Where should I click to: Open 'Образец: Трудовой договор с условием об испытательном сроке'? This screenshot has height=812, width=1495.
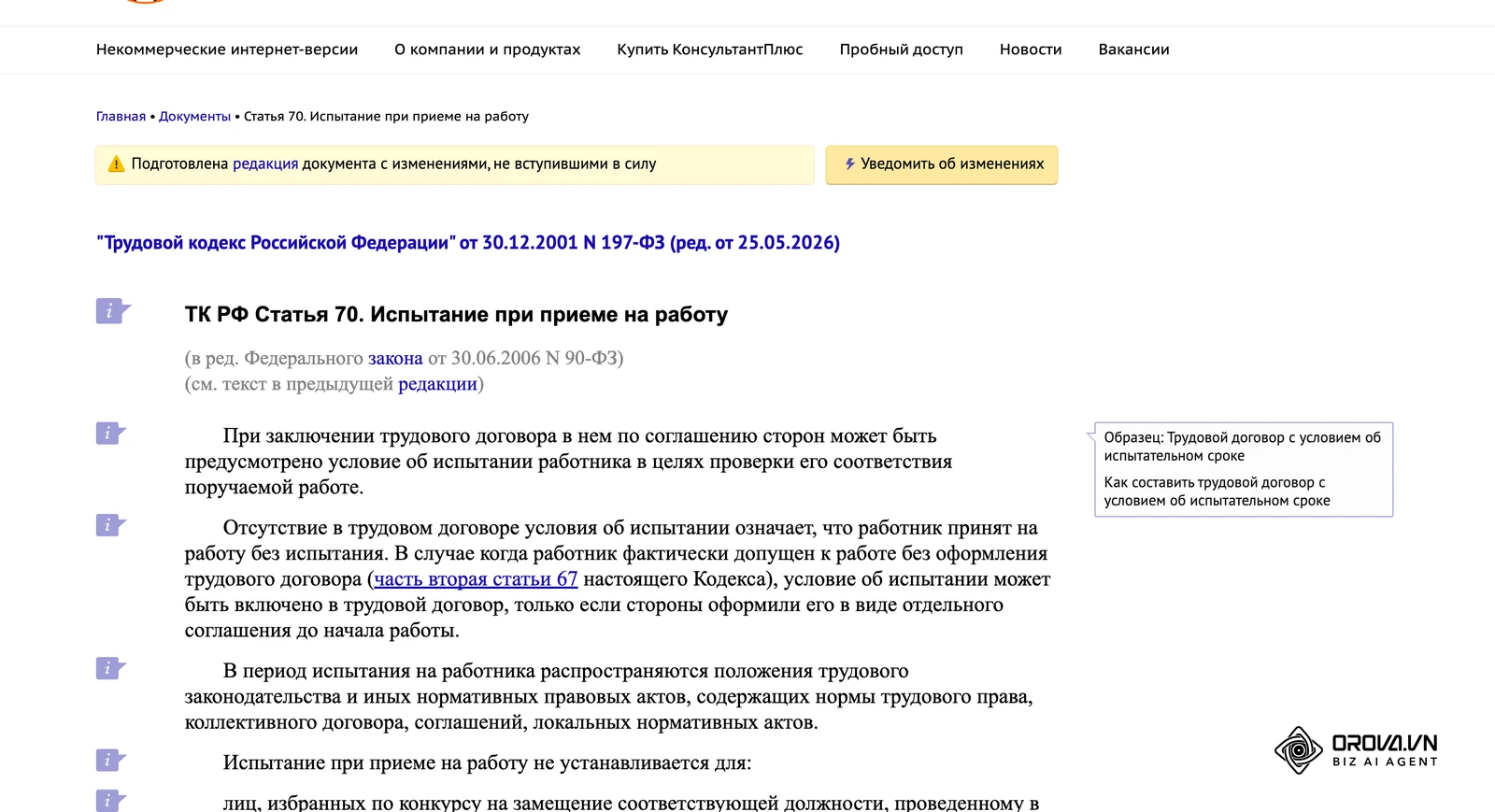click(x=1242, y=447)
